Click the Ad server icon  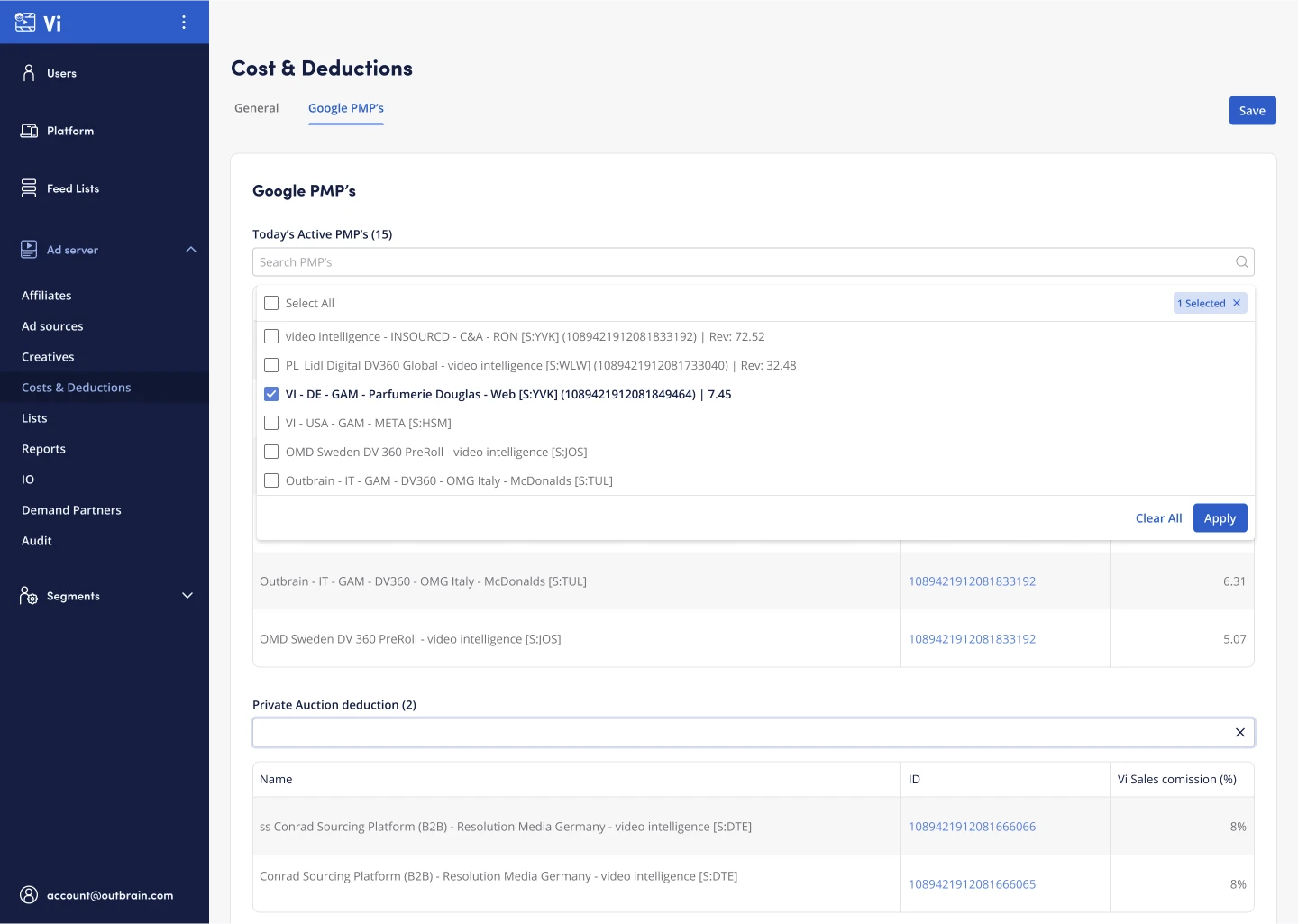29,250
